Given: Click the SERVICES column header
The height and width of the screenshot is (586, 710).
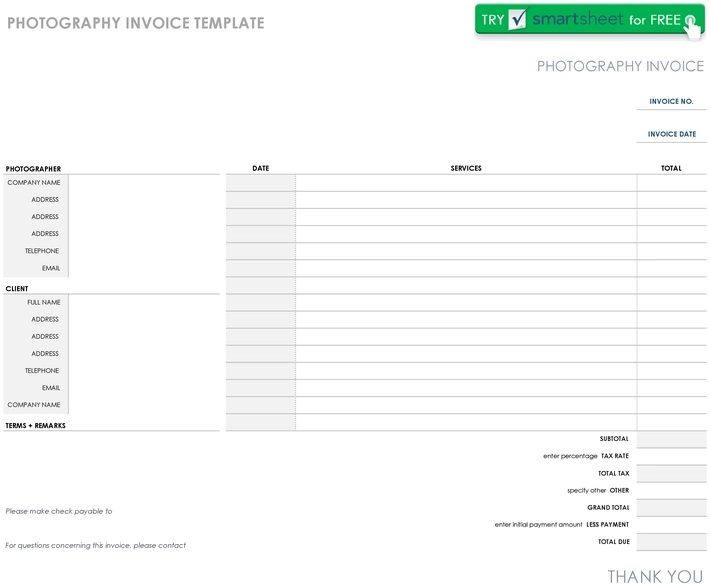Looking at the screenshot, I should tap(466, 168).
